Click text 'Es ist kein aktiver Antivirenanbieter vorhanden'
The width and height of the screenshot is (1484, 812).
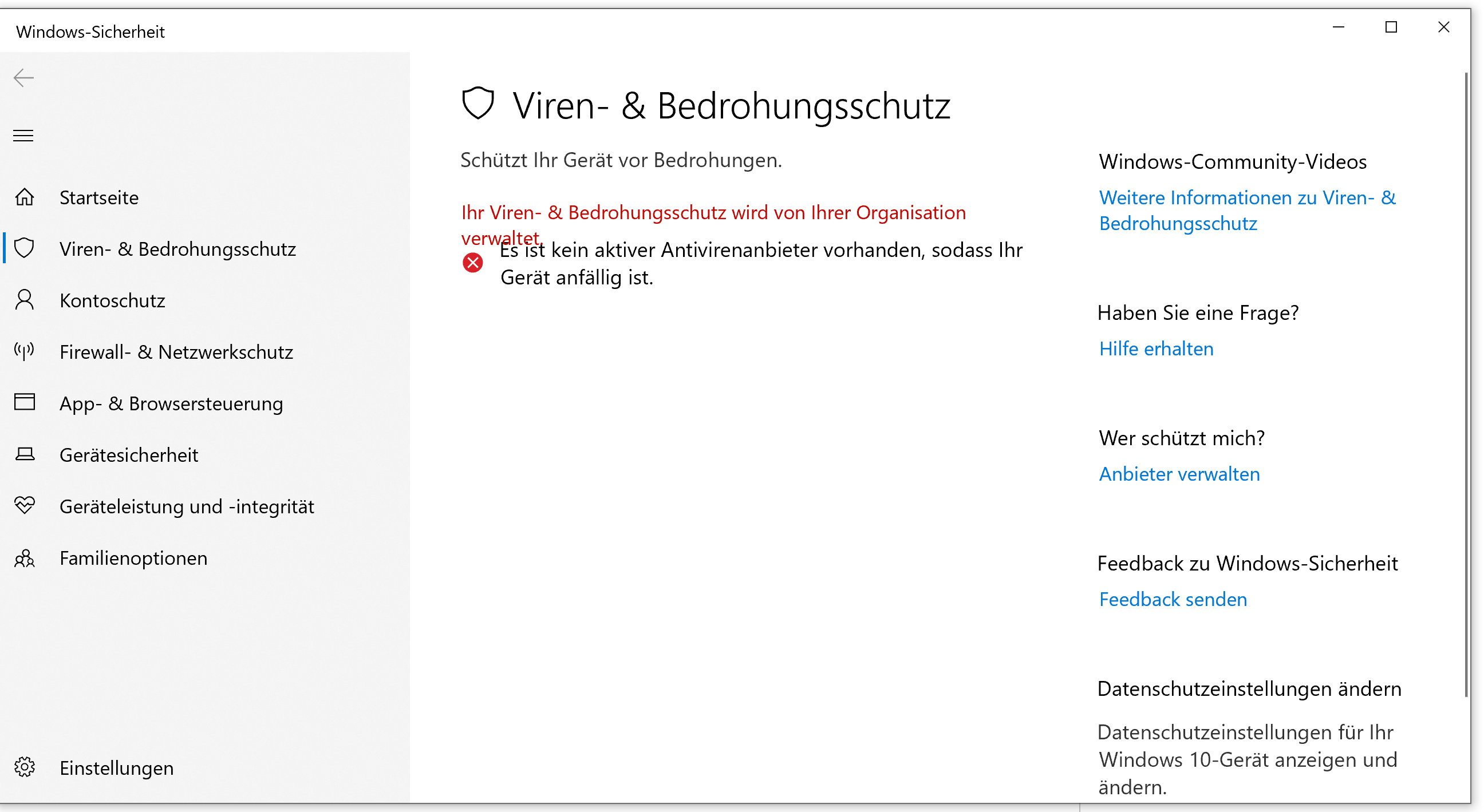pyautogui.click(x=713, y=250)
